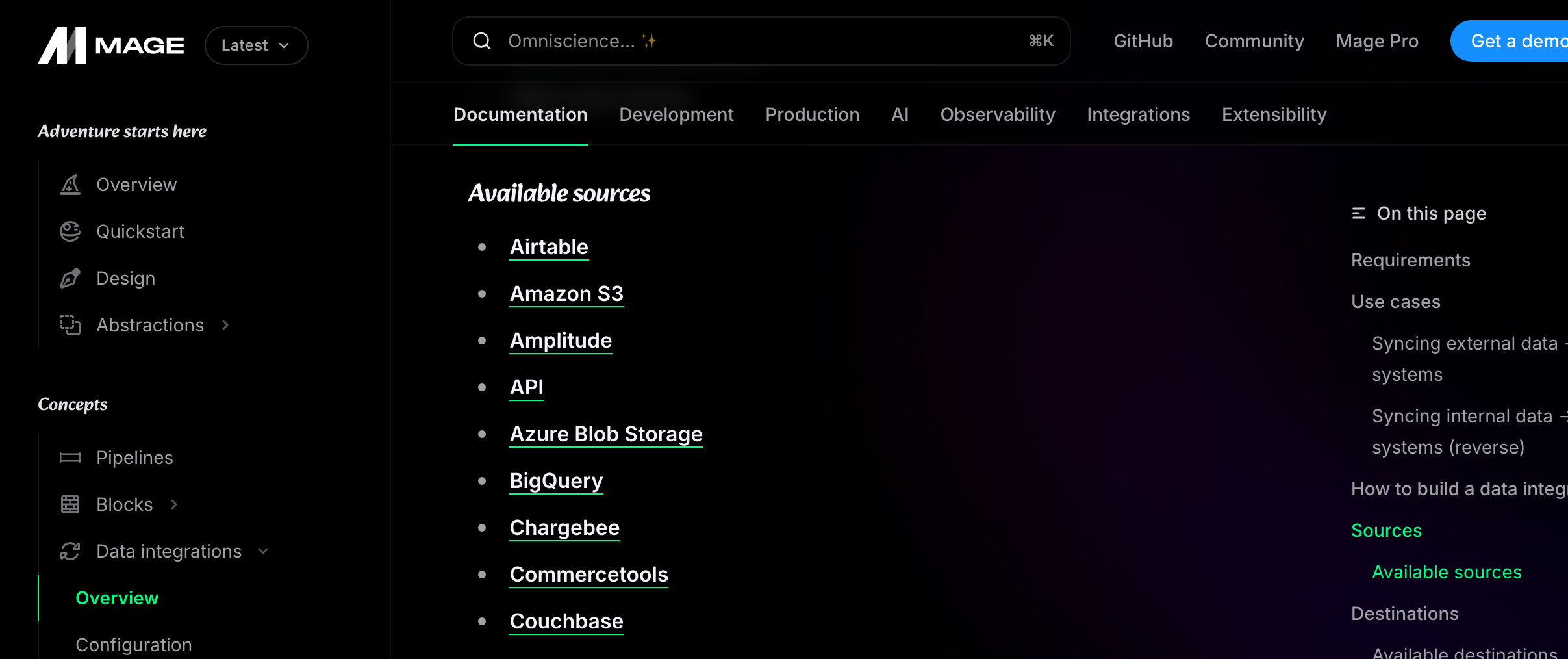Click the Quickstart icon in sidebar

(70, 231)
